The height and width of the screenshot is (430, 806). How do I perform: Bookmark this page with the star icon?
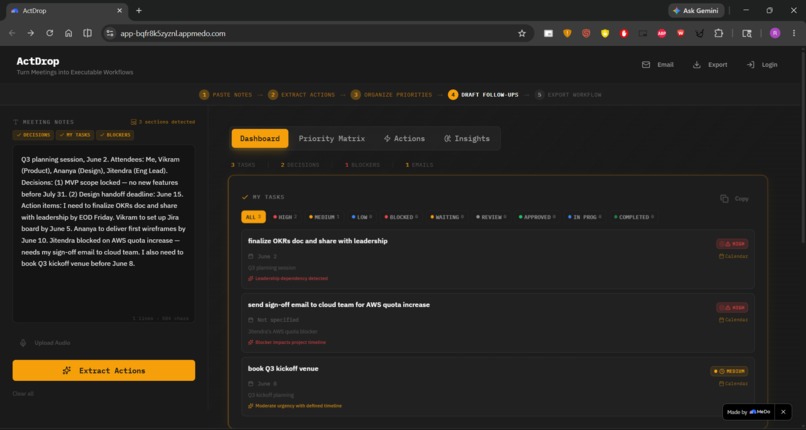coord(522,33)
